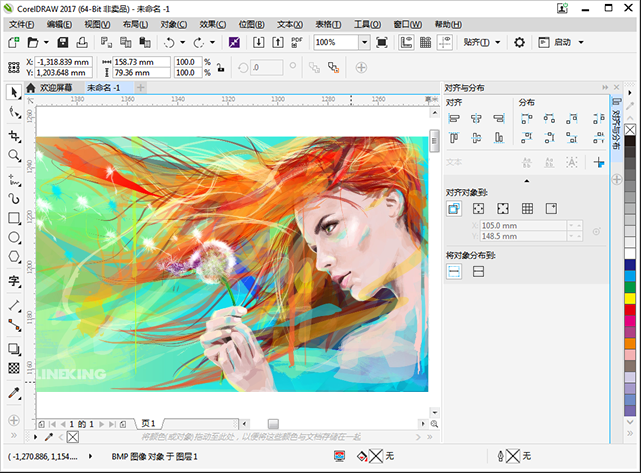Toggle Show rulers button
This screenshot has height=473, width=641.
[406, 42]
